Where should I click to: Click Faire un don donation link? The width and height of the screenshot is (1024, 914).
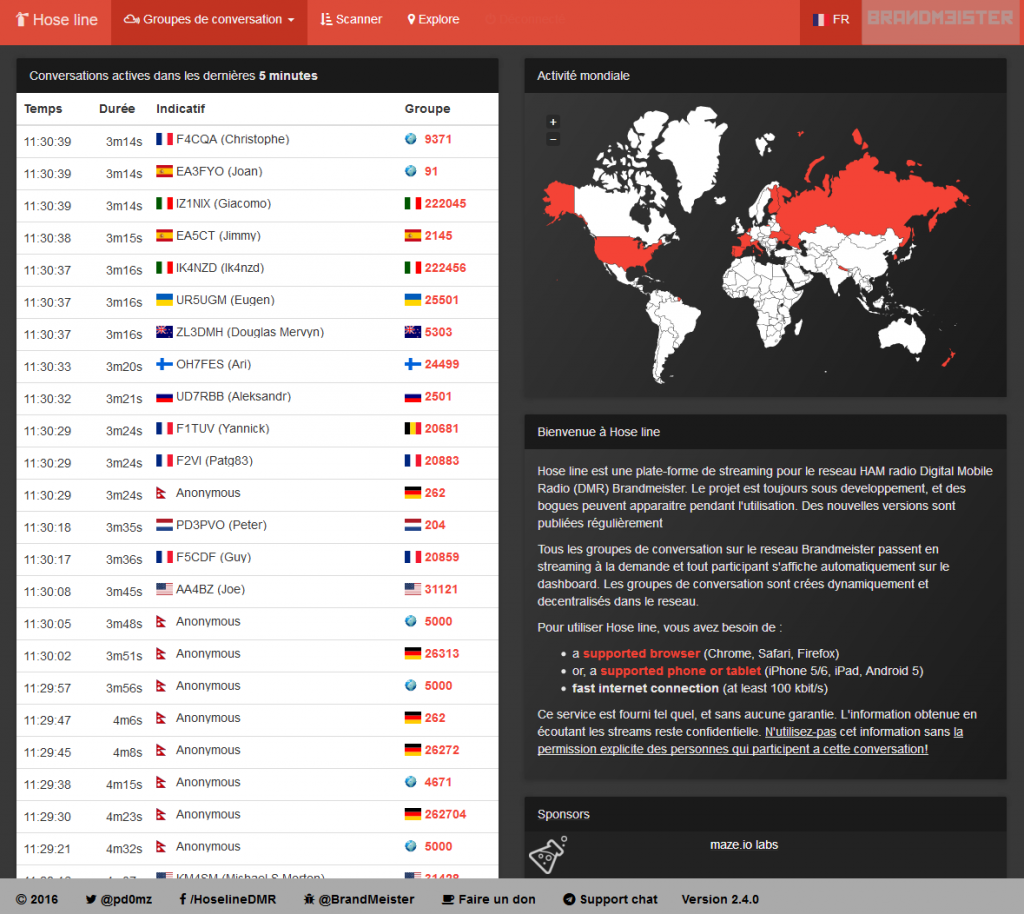click(488, 899)
